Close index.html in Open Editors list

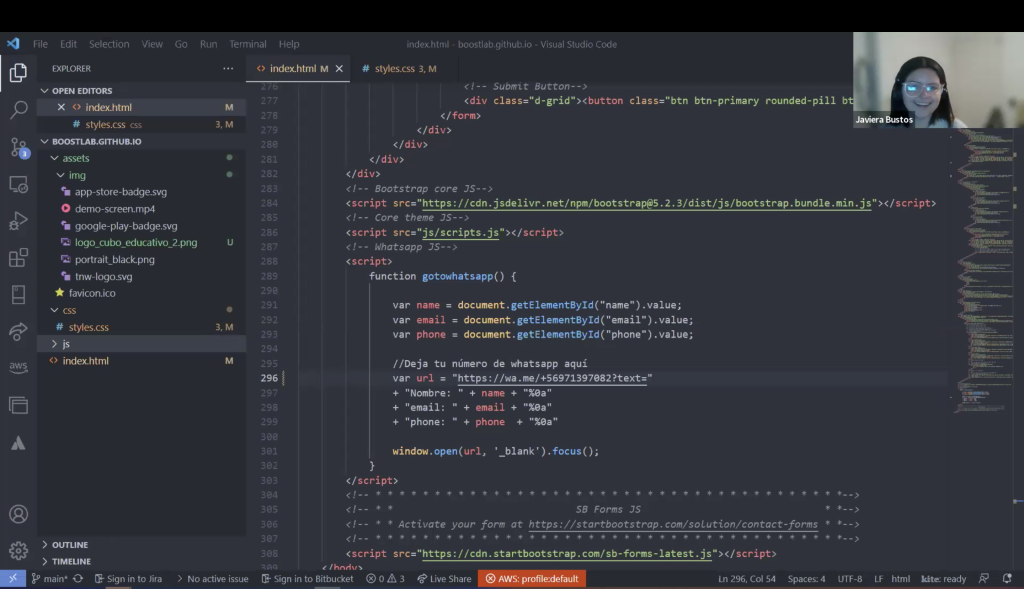click(61, 107)
